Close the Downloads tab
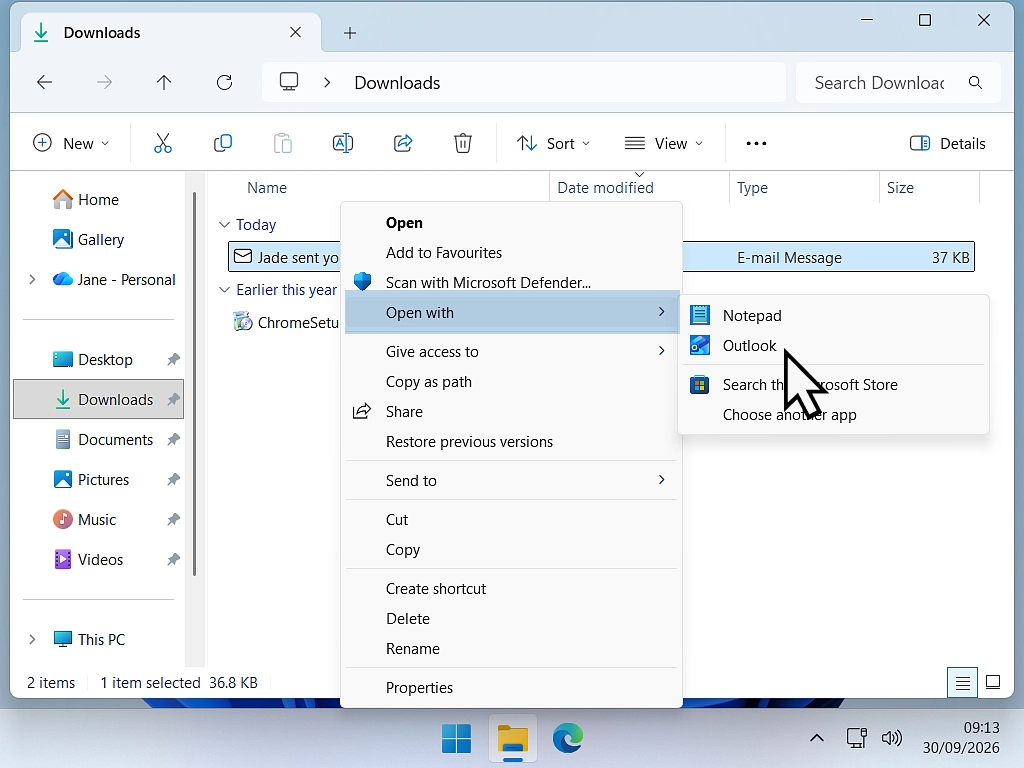 coord(295,32)
